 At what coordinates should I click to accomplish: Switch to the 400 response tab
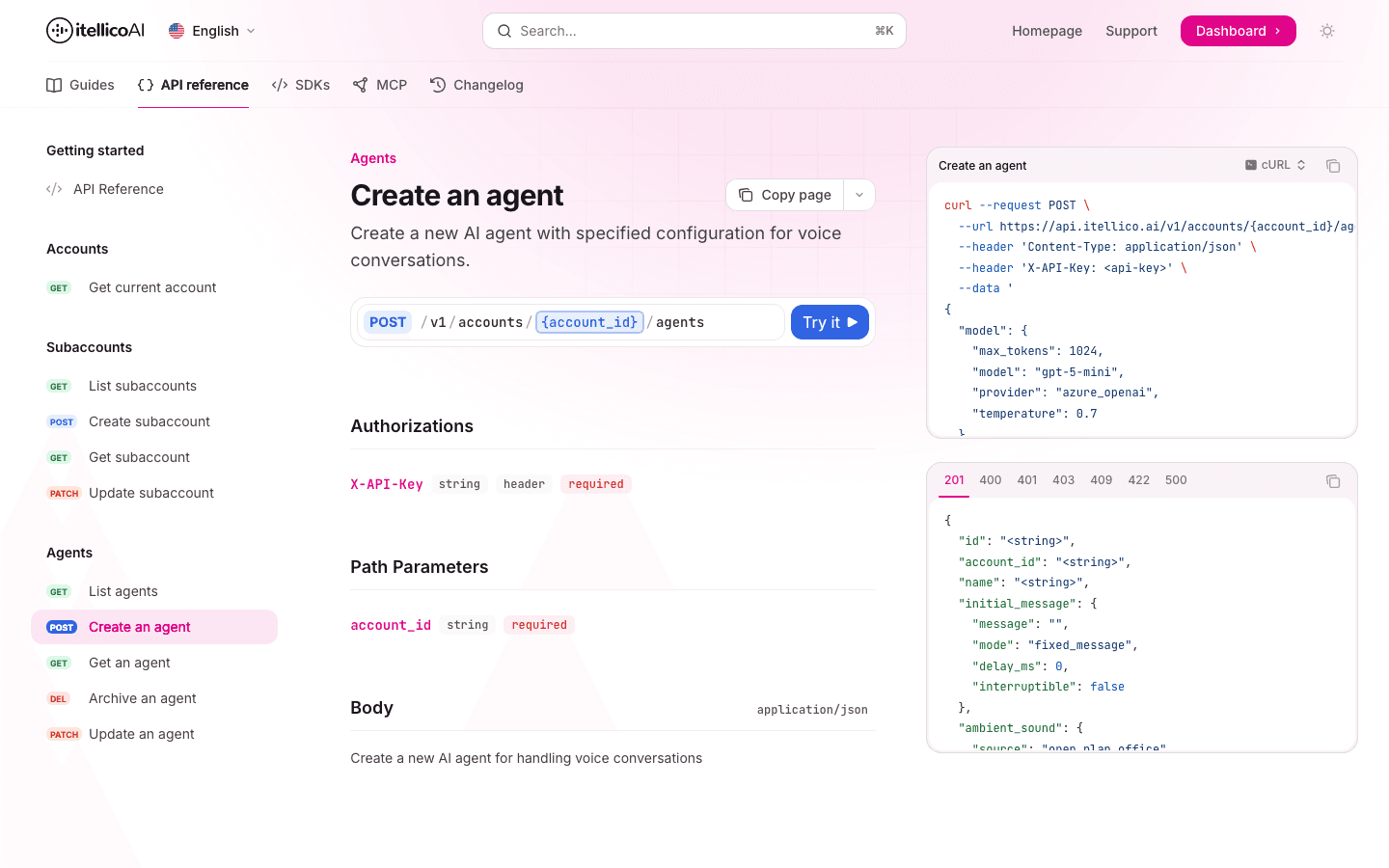pos(991,479)
